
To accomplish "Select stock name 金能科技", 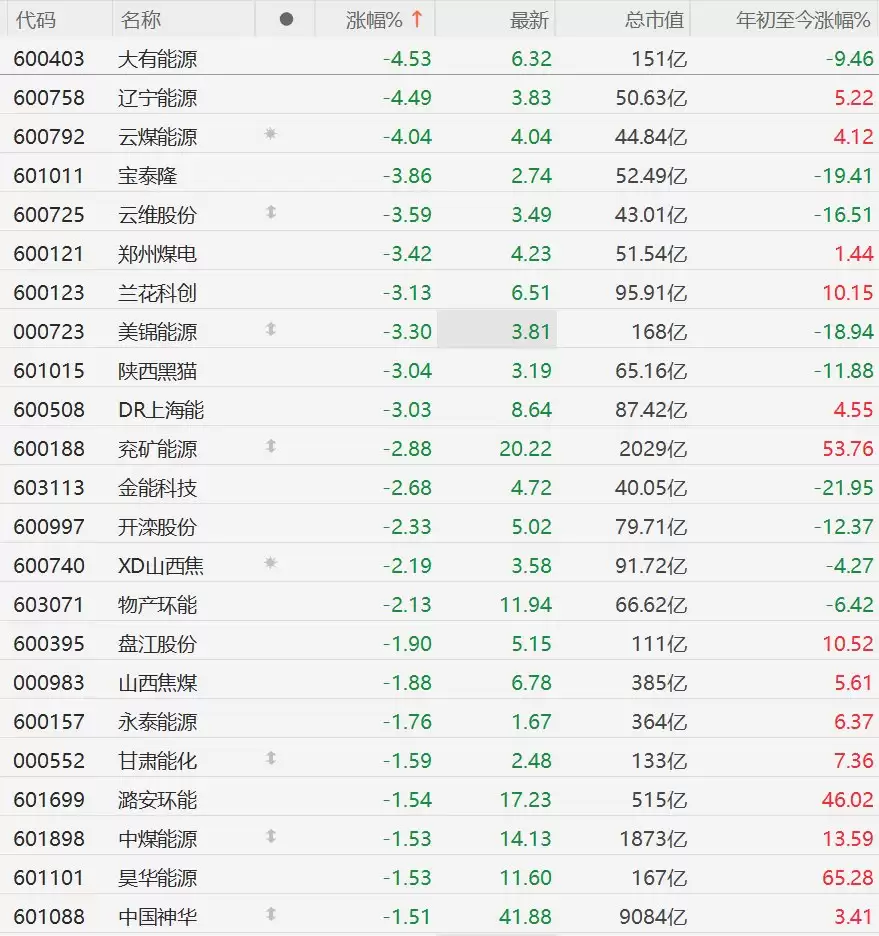I will click(158, 488).
